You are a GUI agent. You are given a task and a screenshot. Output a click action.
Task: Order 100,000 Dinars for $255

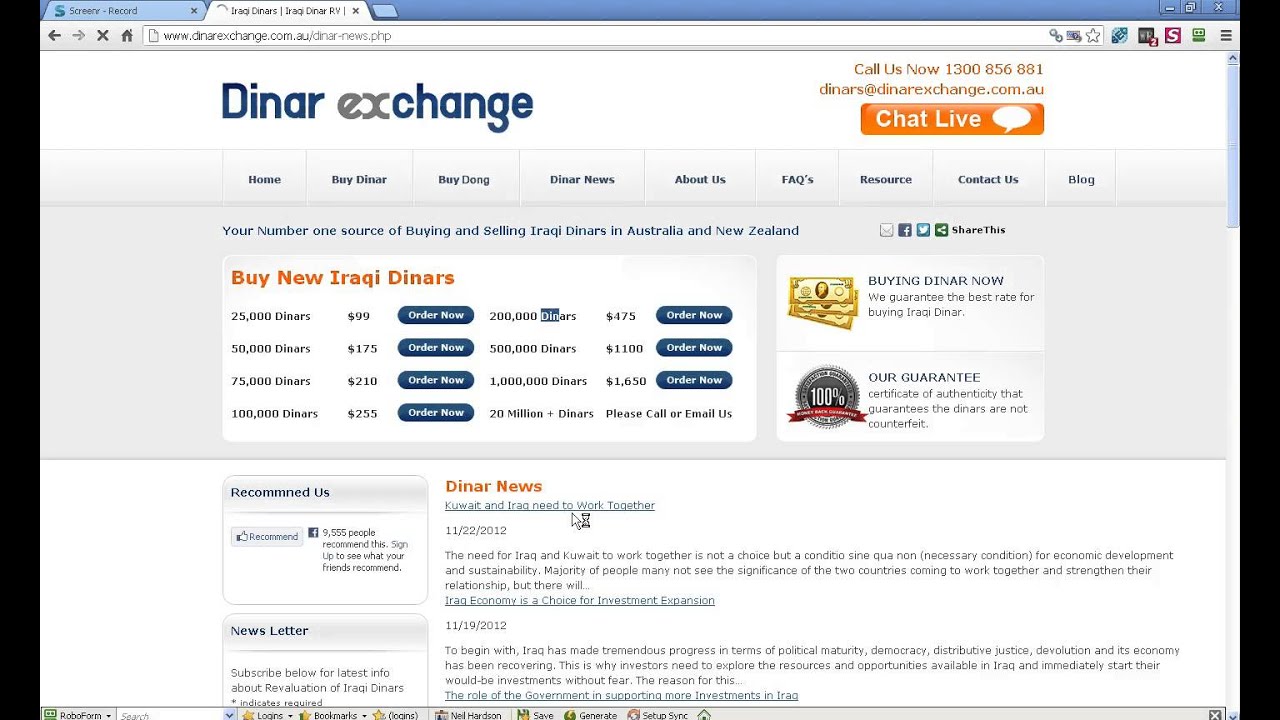click(x=436, y=413)
